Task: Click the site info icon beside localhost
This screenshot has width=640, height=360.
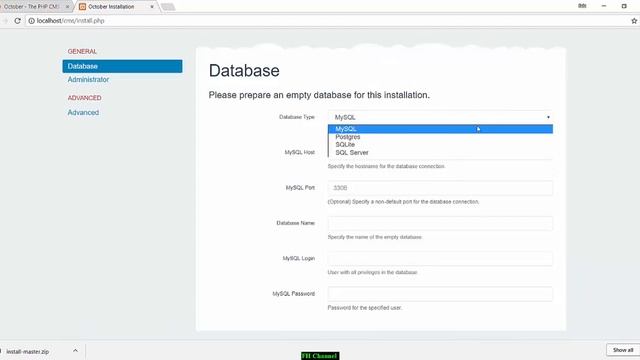Action: [x=31, y=20]
